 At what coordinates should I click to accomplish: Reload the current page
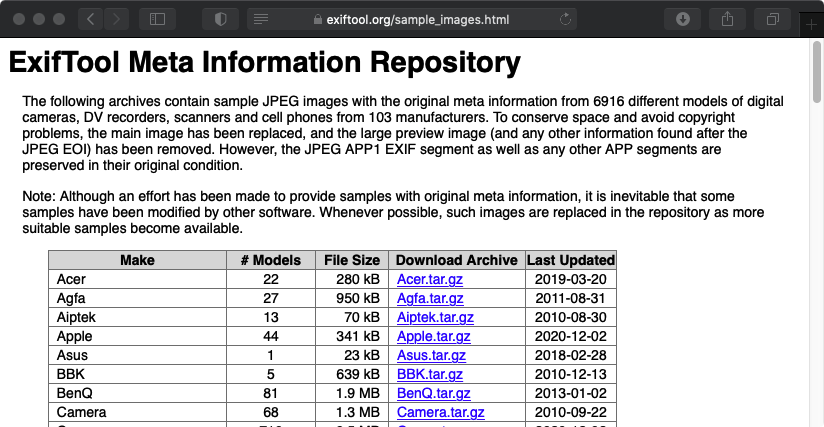point(567,19)
